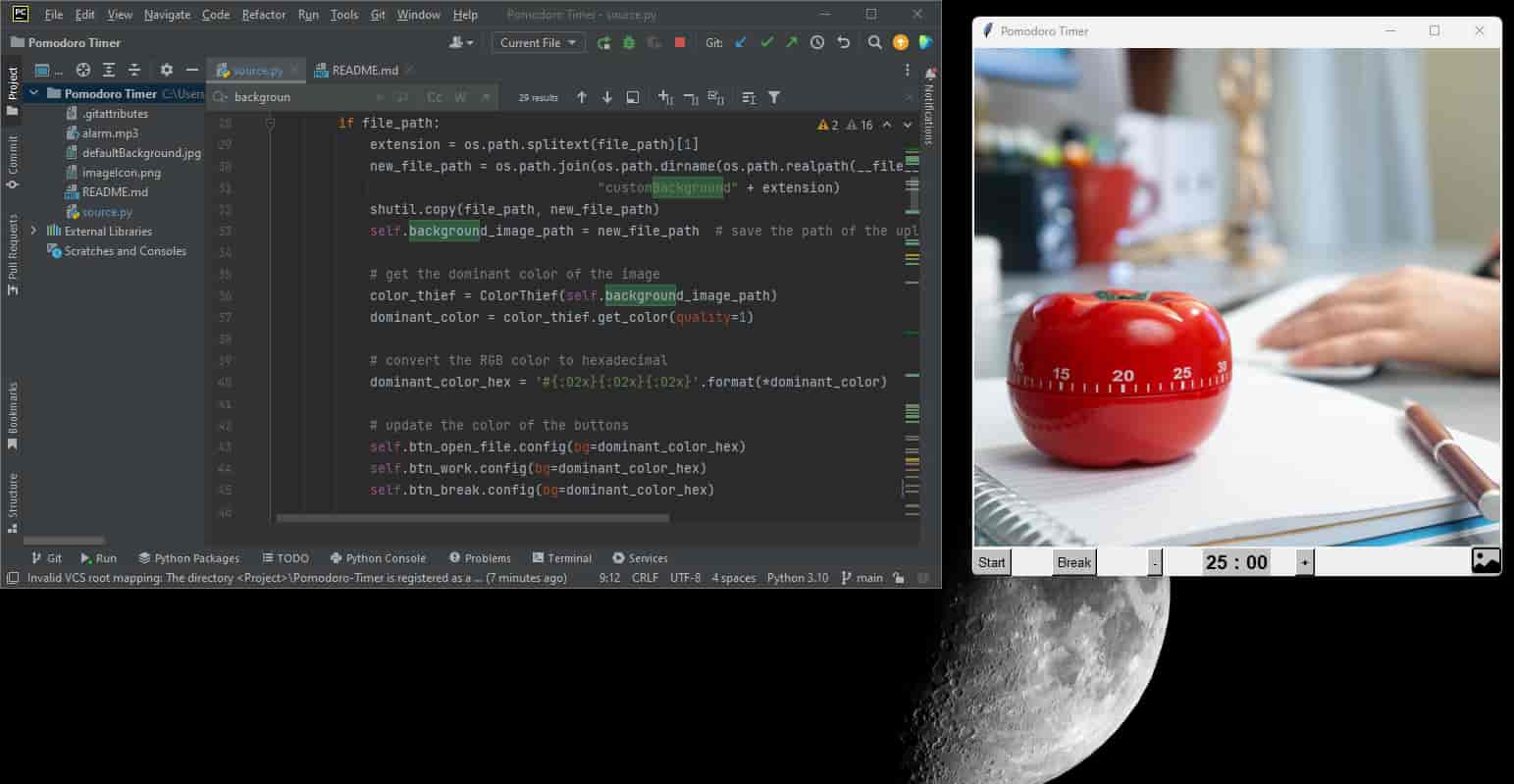Open search filter funnel icon

pyautogui.click(x=774, y=97)
